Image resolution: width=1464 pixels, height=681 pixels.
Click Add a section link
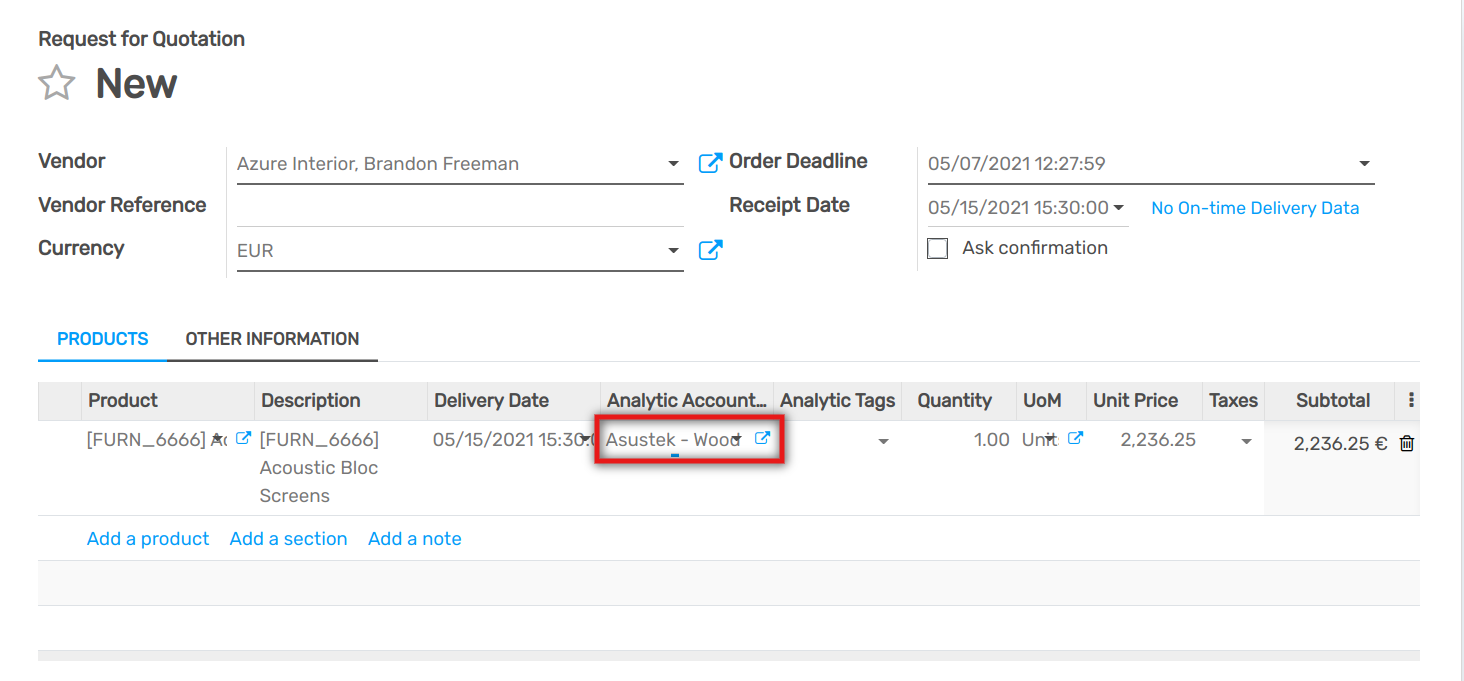(288, 539)
